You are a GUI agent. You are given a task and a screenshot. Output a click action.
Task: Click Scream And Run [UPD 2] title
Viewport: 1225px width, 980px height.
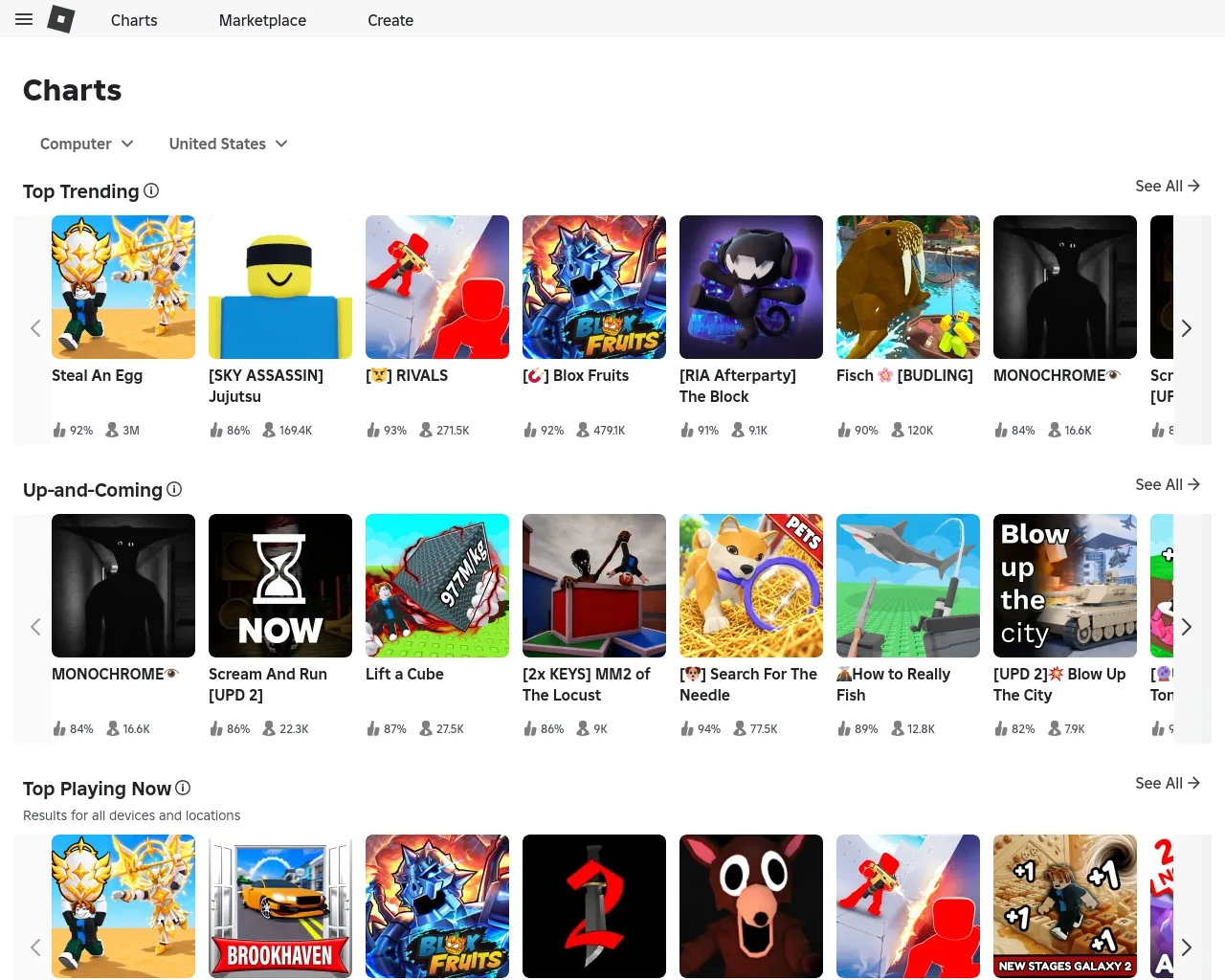(x=268, y=684)
